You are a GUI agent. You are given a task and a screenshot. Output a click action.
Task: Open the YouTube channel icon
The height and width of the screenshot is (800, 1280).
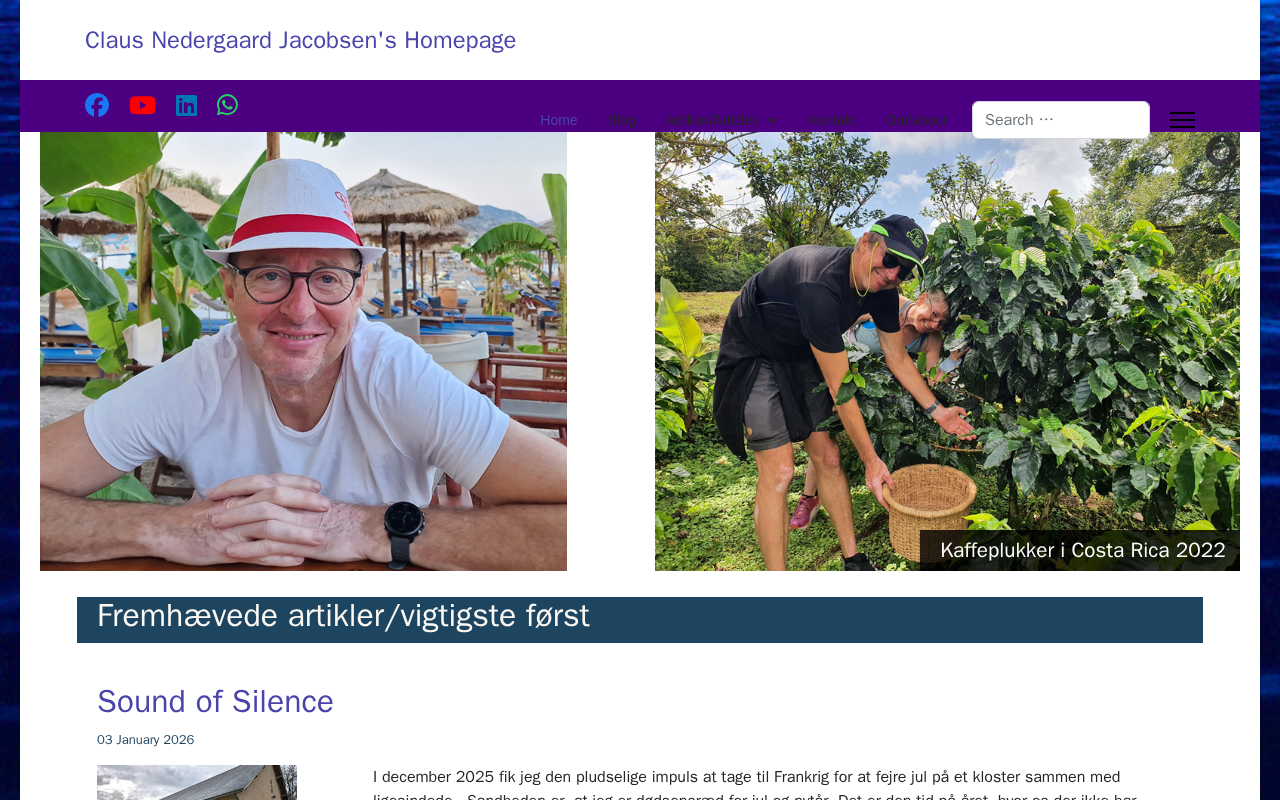coord(143,105)
